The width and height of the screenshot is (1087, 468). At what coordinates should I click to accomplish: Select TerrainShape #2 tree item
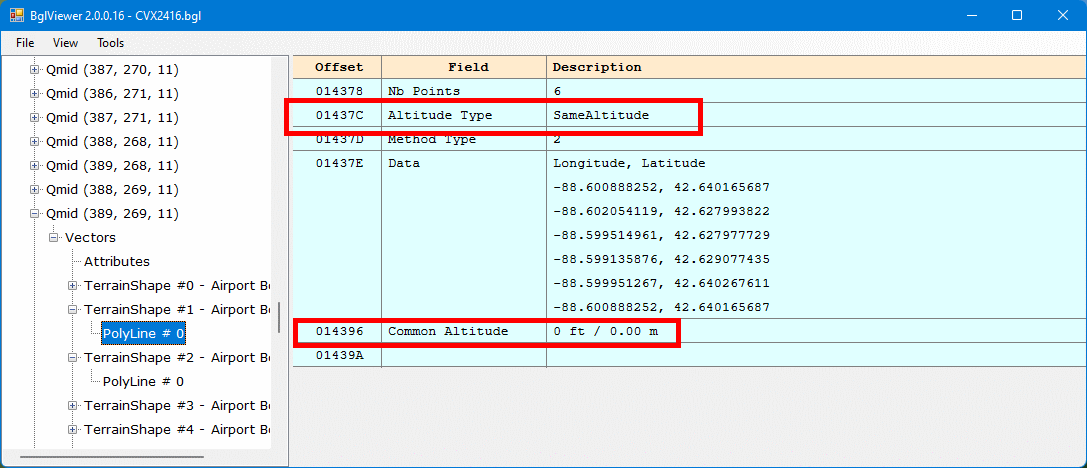tap(176, 358)
